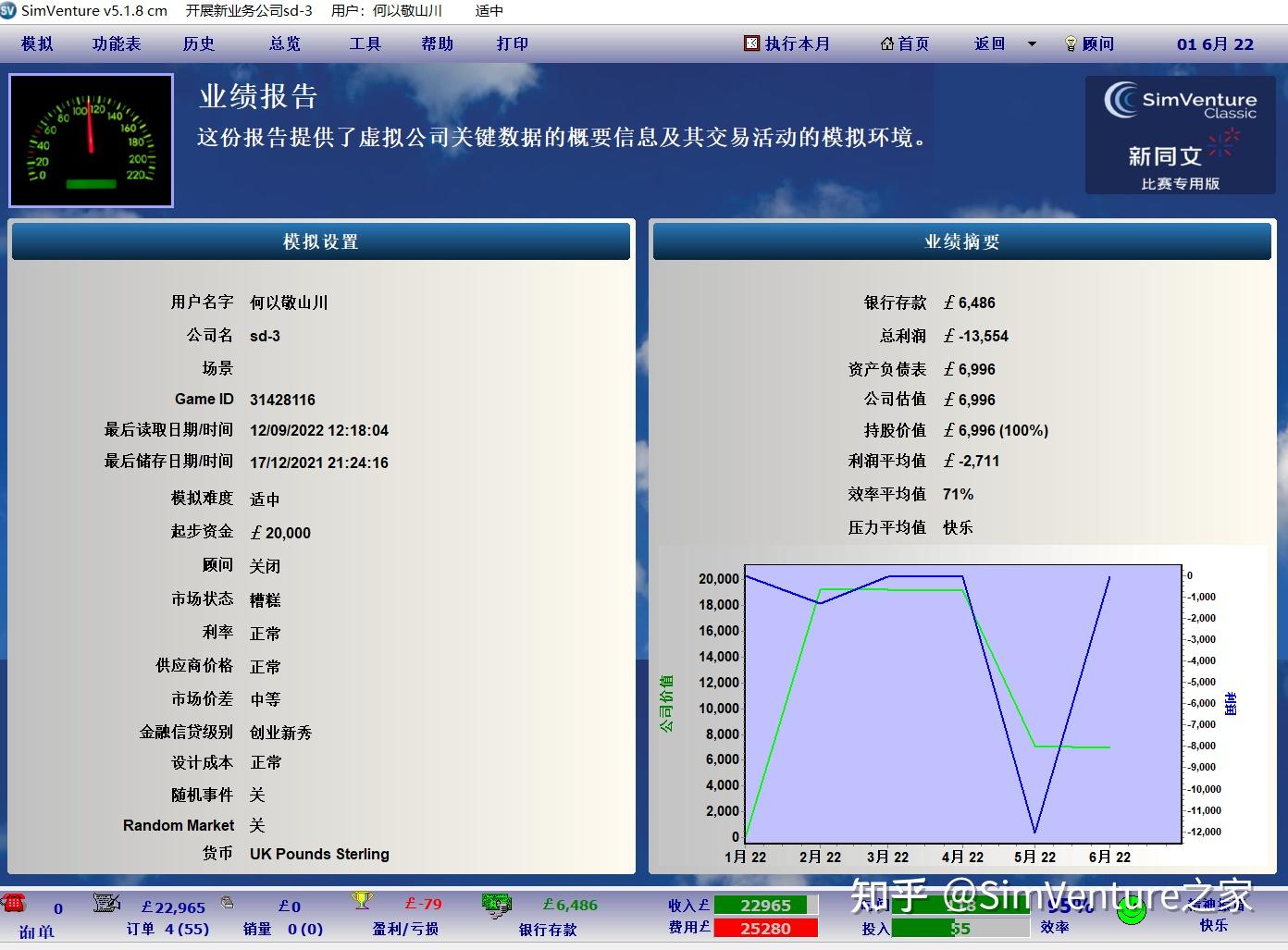Image resolution: width=1288 pixels, height=950 pixels.
Task: Click the 订单 4 (55) status entry
Action: coord(167,929)
